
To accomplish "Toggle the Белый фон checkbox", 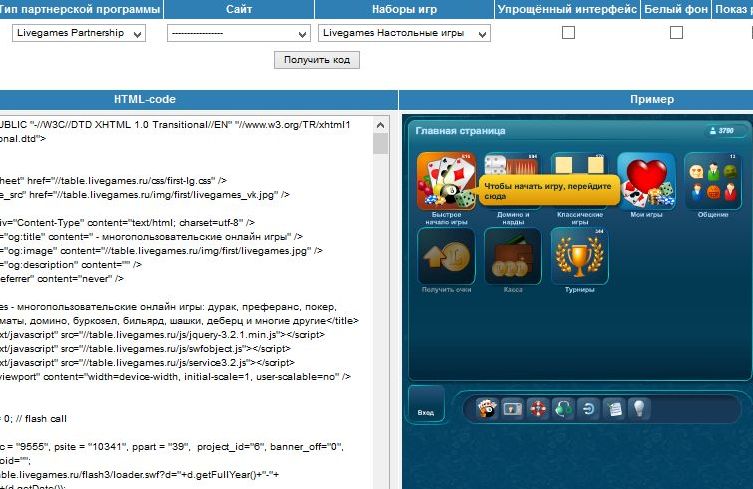I will pos(676,33).
